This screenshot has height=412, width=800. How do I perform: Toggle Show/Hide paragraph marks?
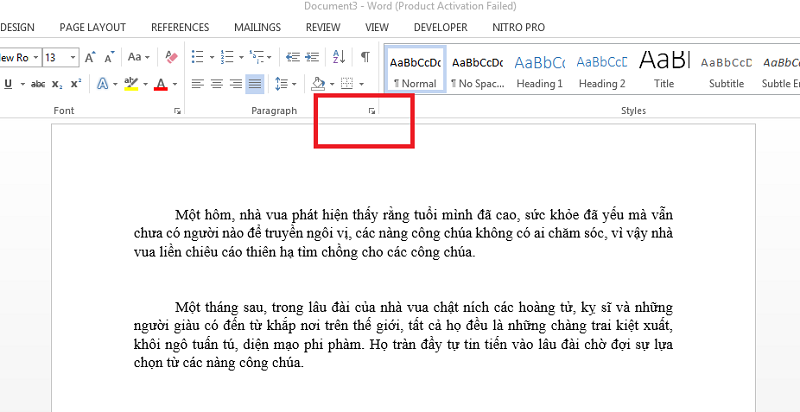pos(366,57)
